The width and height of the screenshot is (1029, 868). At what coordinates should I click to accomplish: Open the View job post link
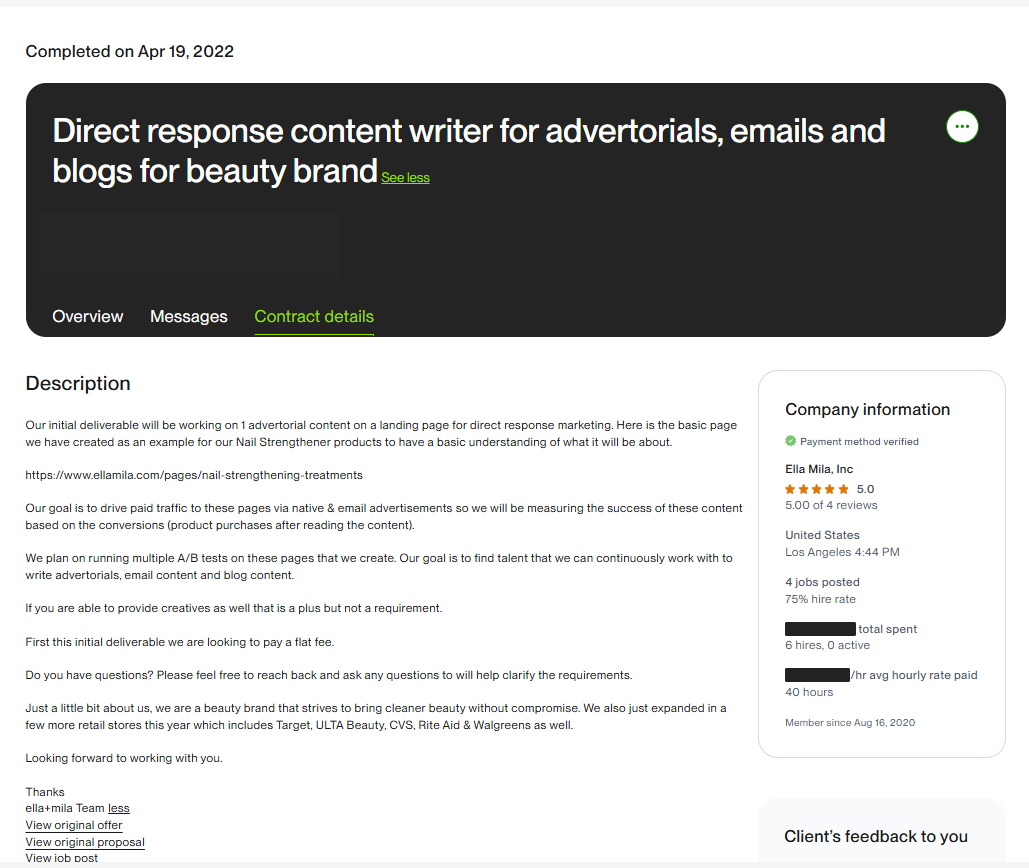pos(62,858)
